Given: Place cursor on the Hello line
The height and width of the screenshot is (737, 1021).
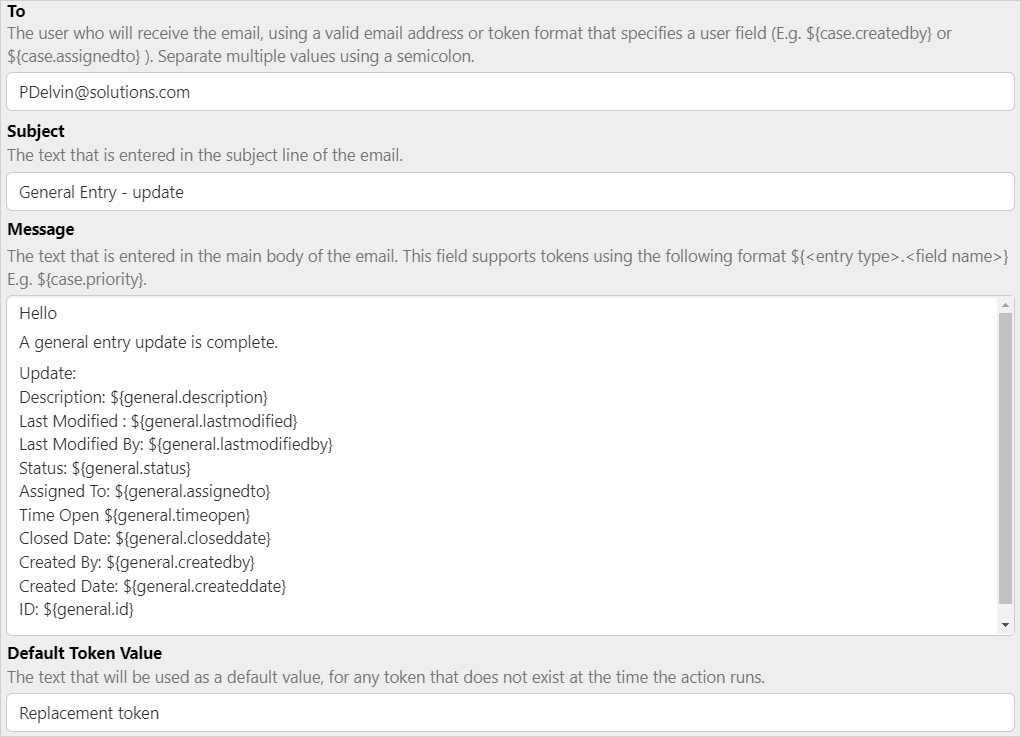Looking at the screenshot, I should [38, 313].
